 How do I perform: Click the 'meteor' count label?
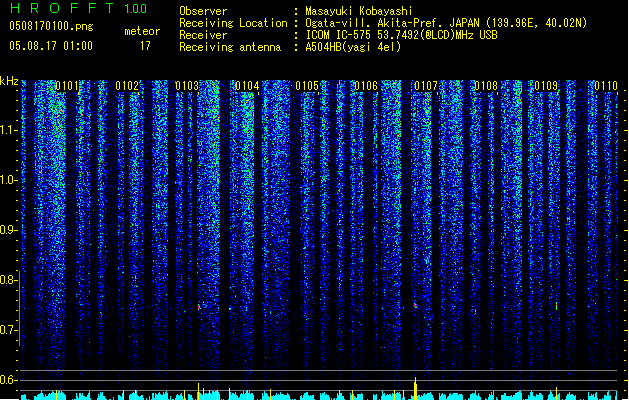click(x=142, y=31)
